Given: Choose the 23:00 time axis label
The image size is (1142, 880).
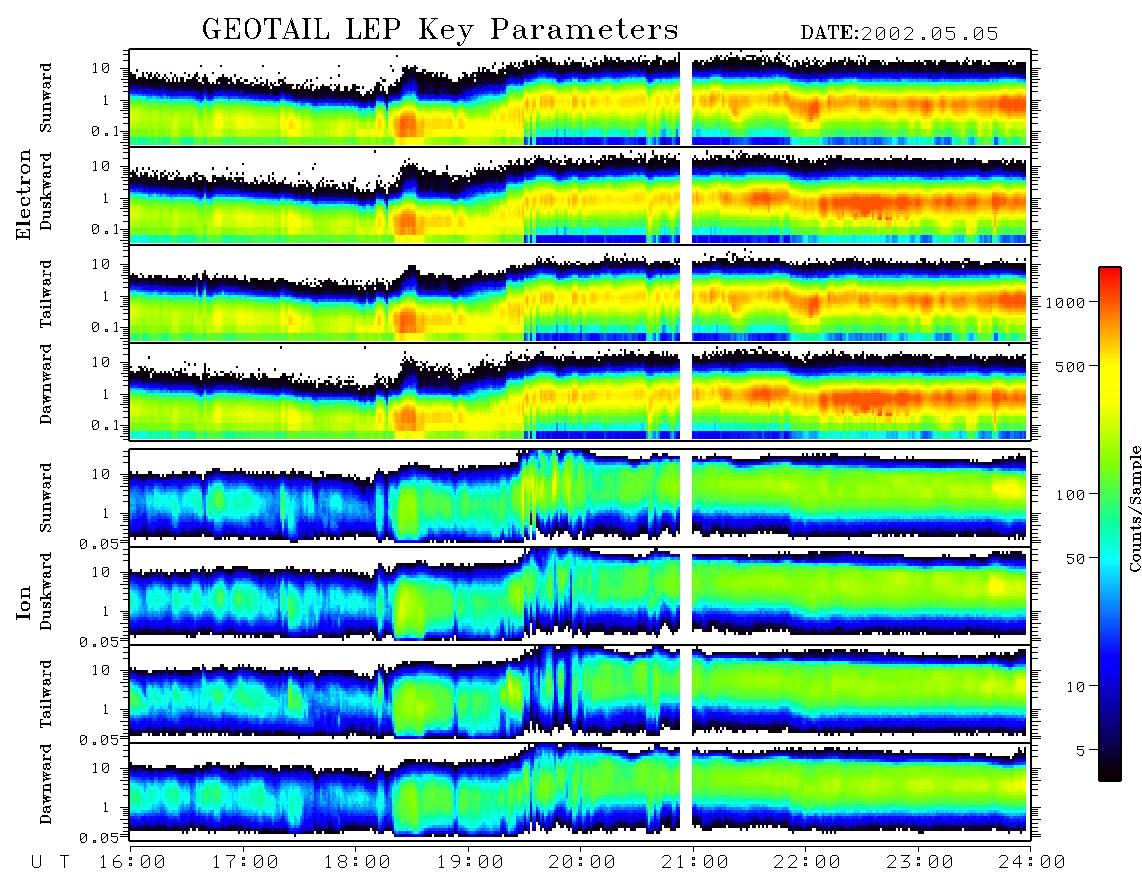Looking at the screenshot, I should (919, 863).
